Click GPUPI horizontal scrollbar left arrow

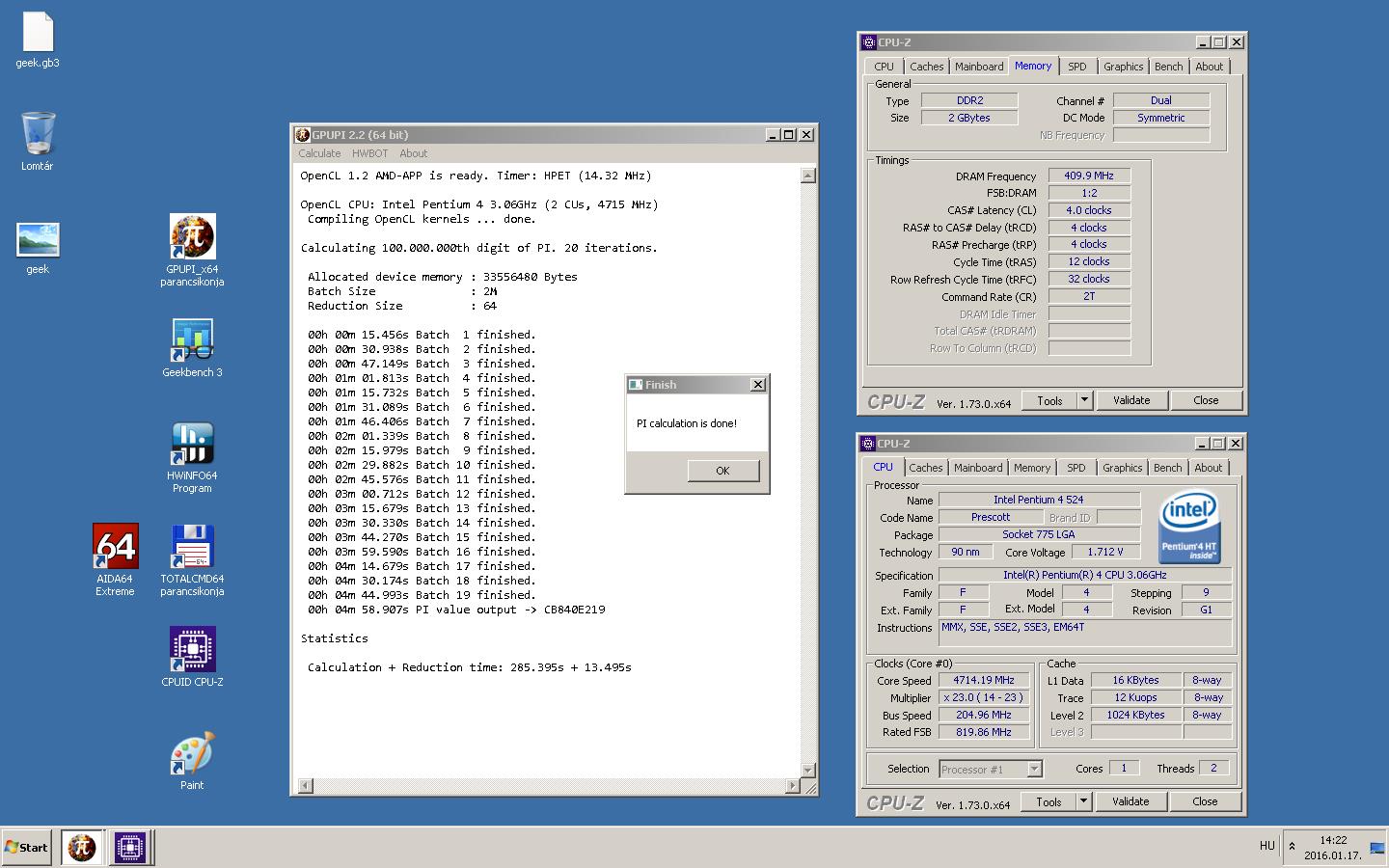[x=306, y=786]
